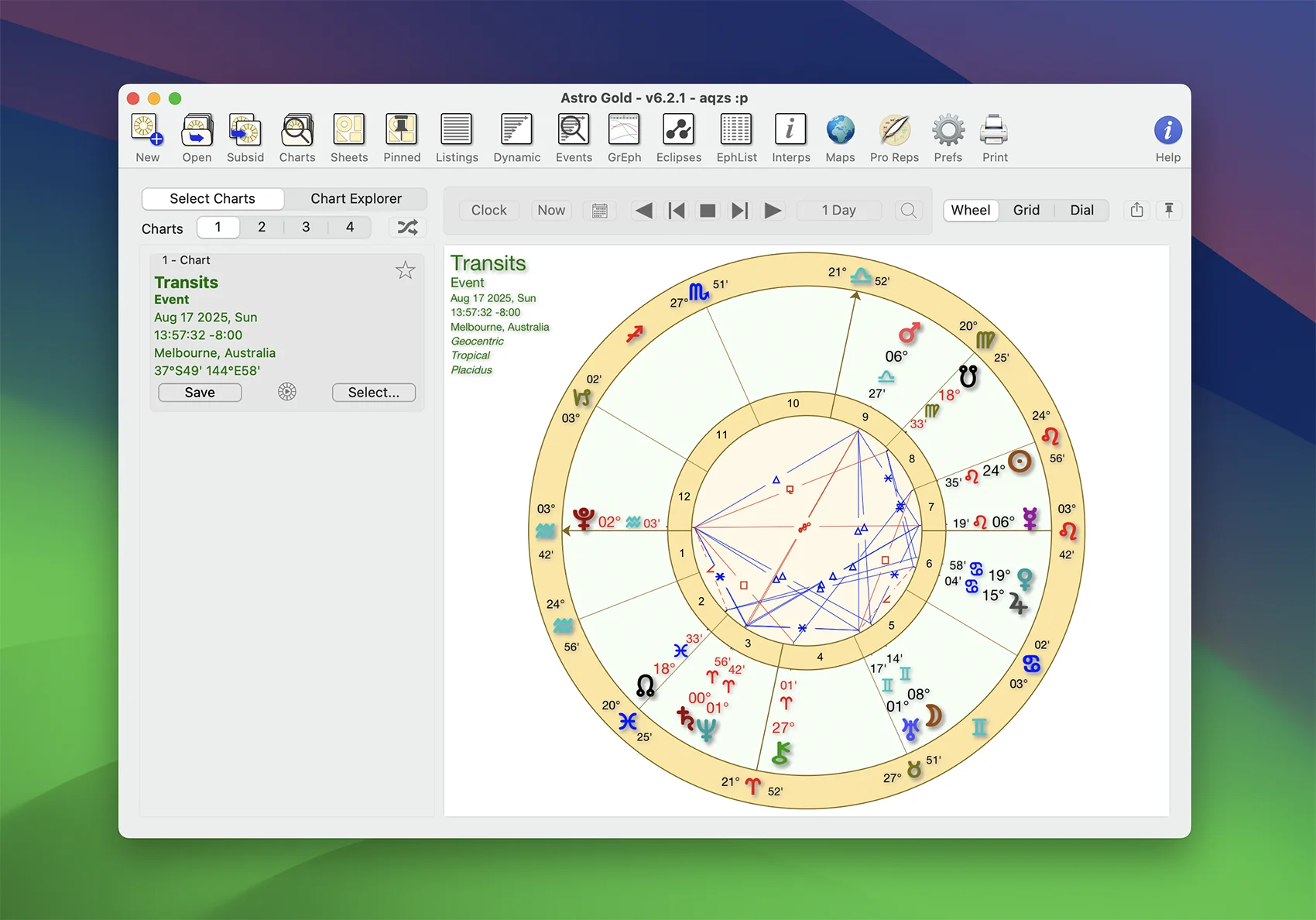Open the GrEph graphic ephemeris

point(624,138)
